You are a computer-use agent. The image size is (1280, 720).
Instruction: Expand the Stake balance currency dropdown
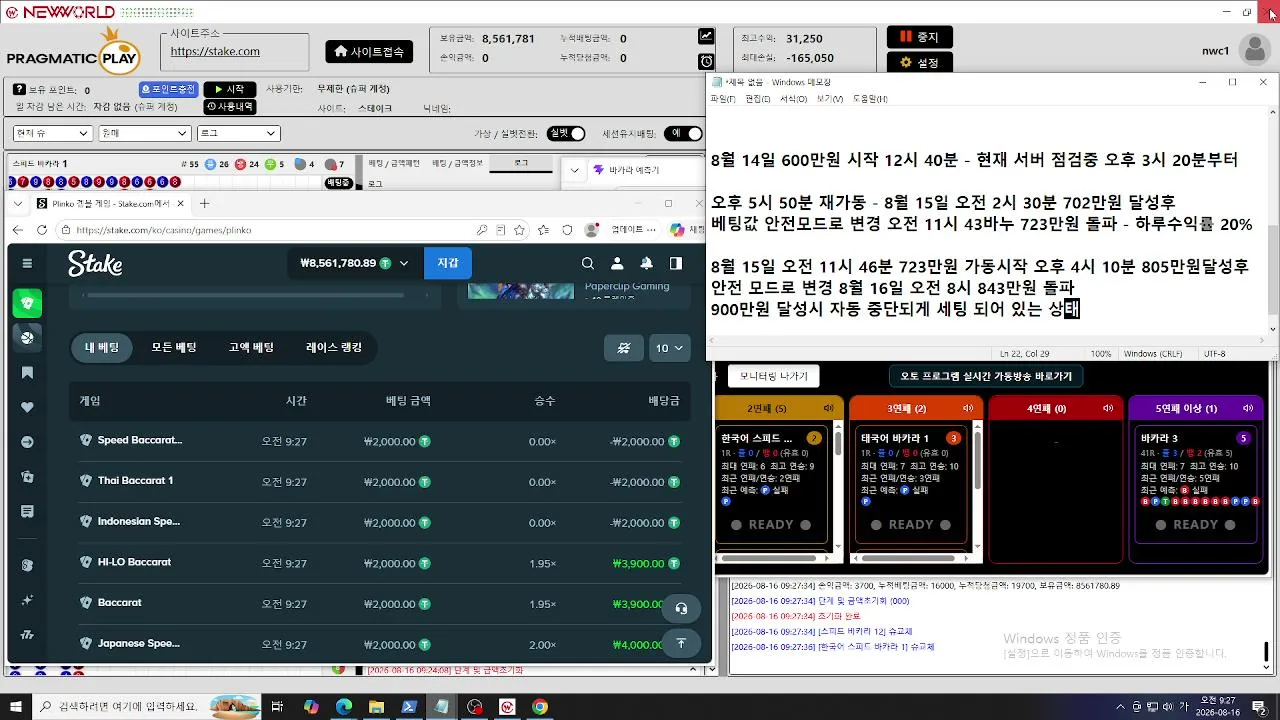click(x=404, y=263)
